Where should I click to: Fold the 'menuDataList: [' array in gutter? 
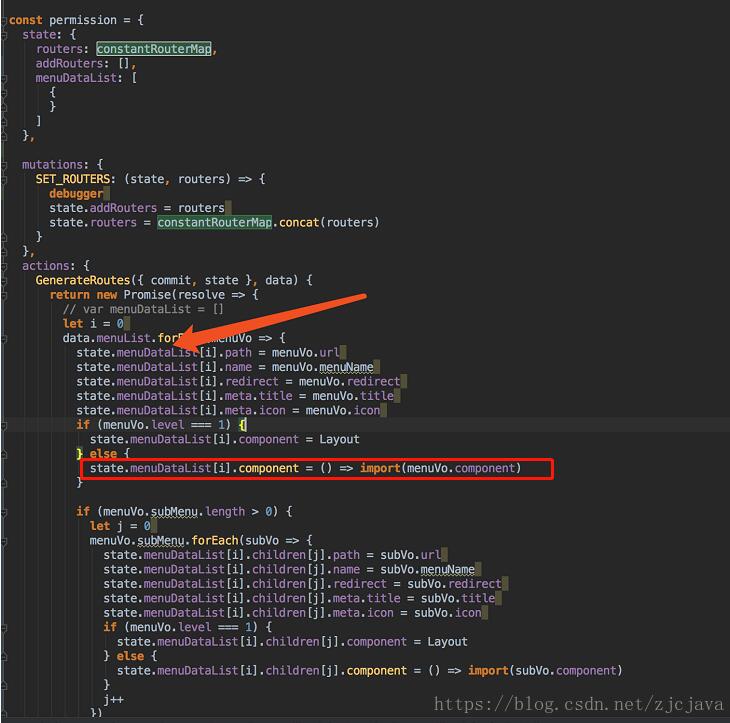click(4, 78)
